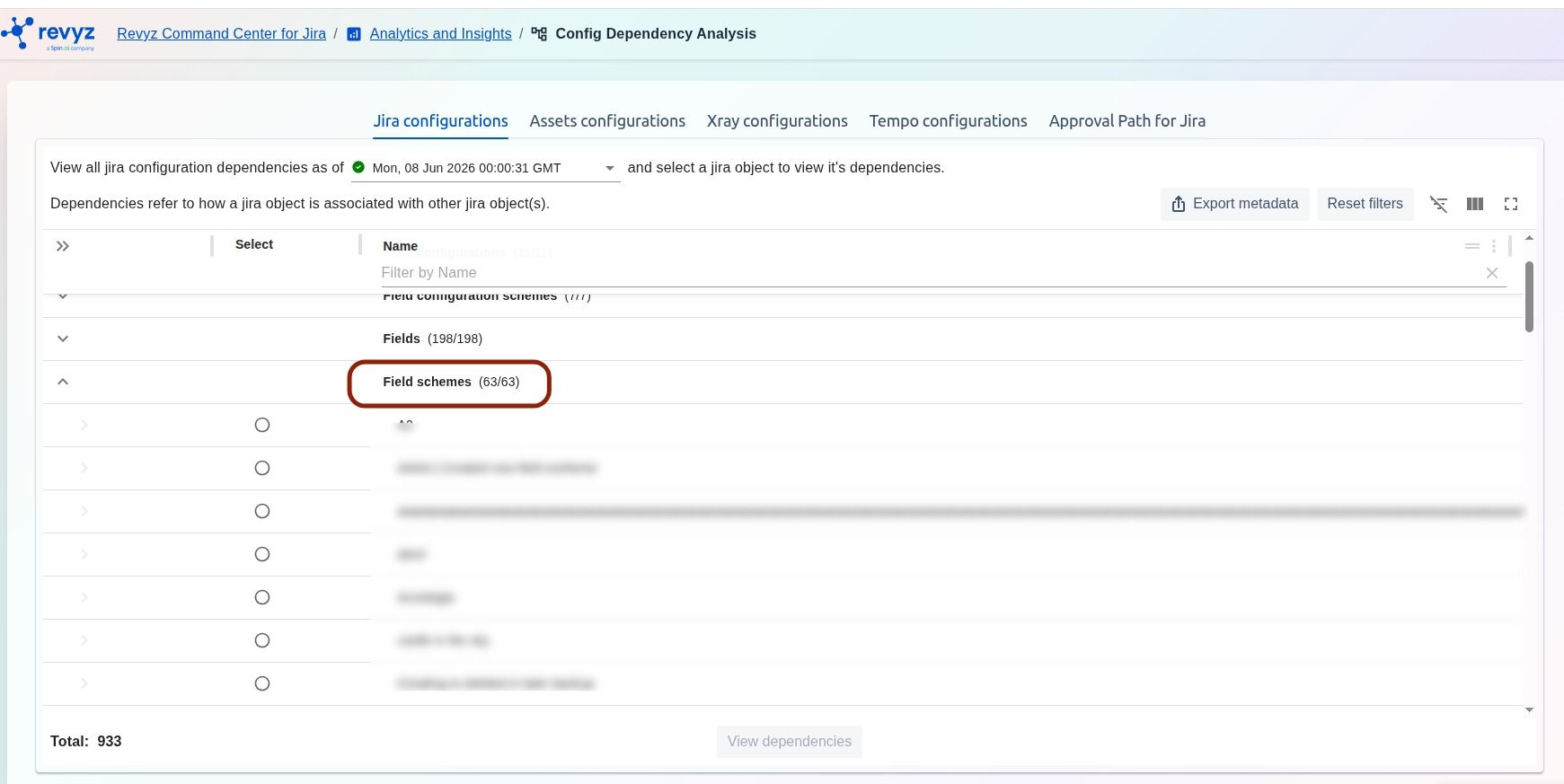This screenshot has width=1564, height=784.
Task: Expand second item under Field schemes
Action: pos(84,468)
